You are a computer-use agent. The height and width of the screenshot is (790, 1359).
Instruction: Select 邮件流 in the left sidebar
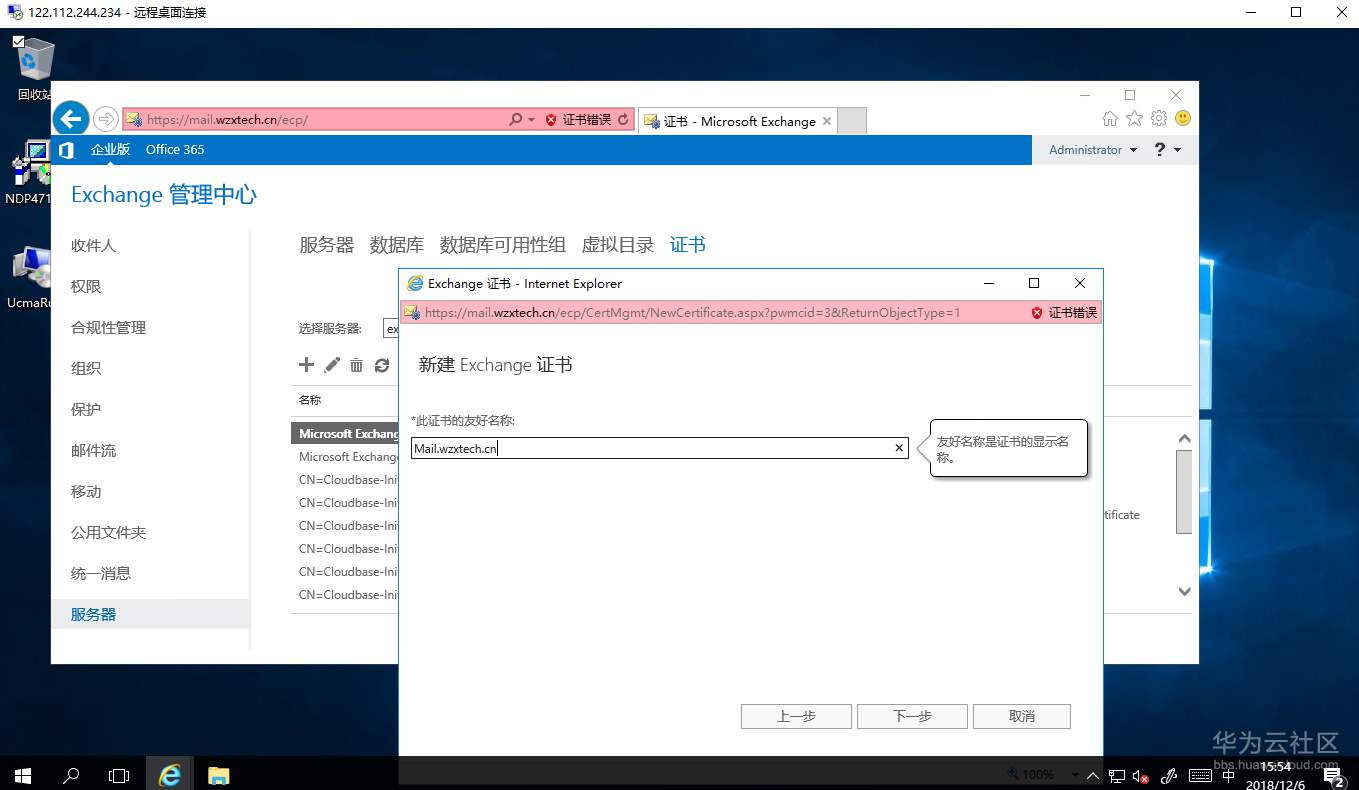93,450
